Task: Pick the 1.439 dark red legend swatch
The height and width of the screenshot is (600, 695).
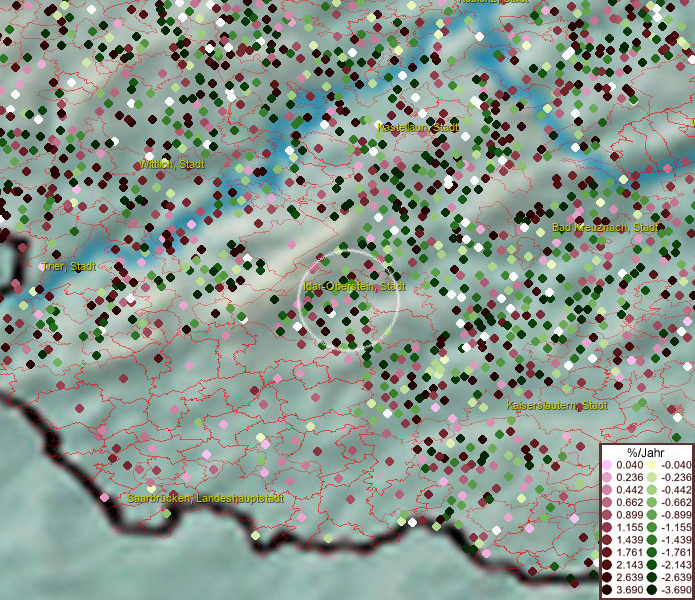Action: coord(607,540)
